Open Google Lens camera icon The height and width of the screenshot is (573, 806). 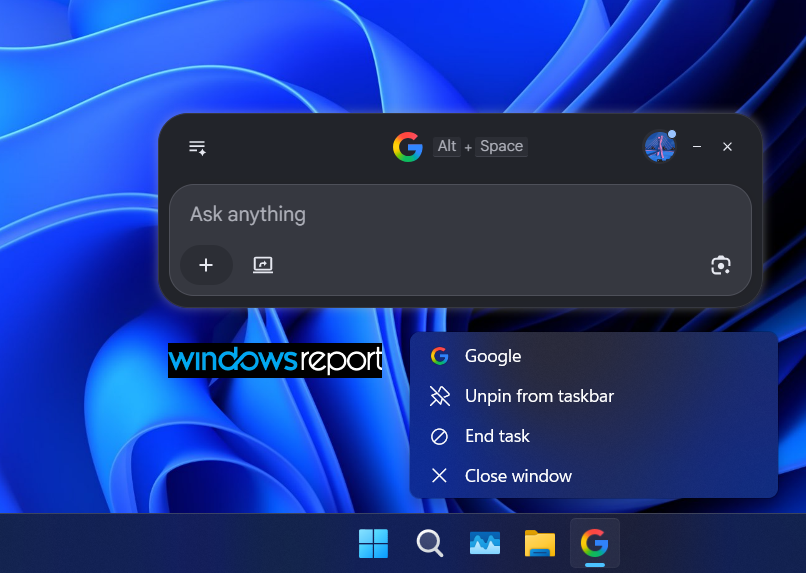coord(721,266)
